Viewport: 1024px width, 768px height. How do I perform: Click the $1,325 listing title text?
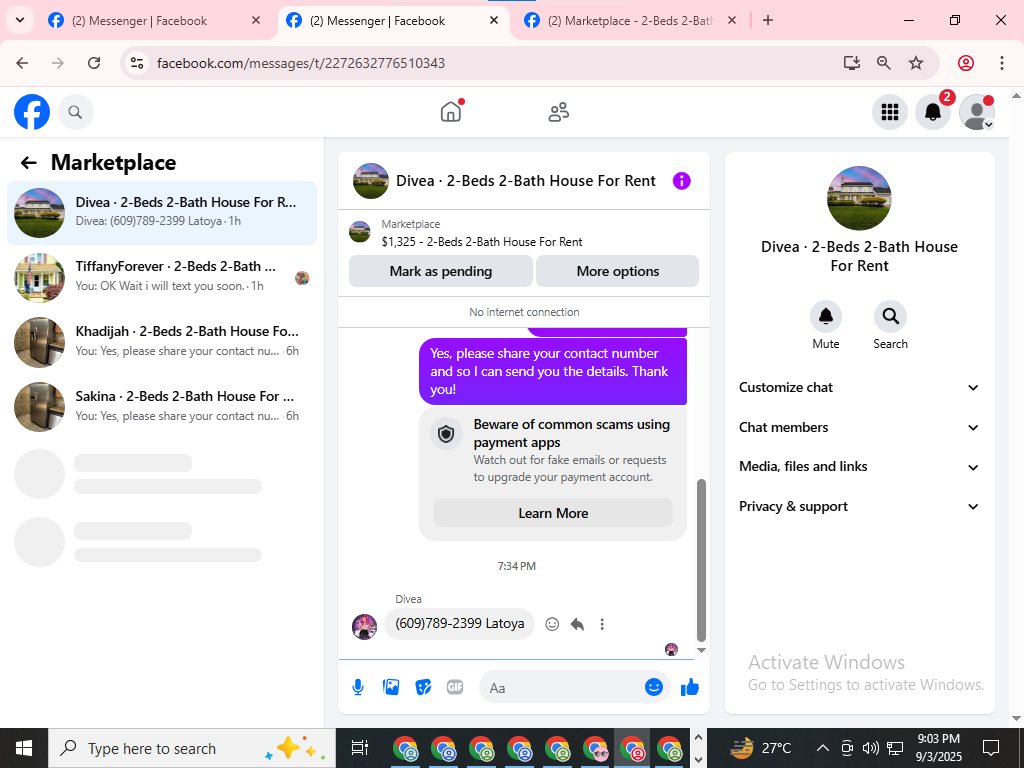(x=482, y=242)
